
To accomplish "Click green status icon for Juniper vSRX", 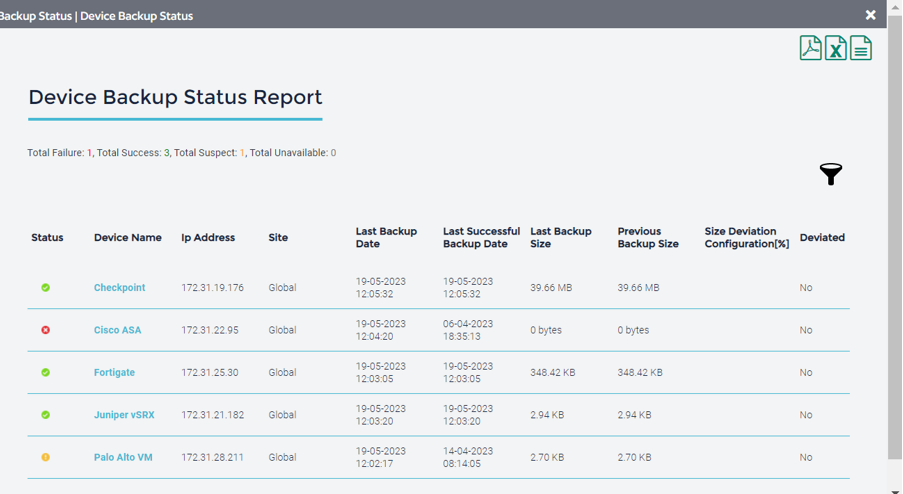I will 46,415.
